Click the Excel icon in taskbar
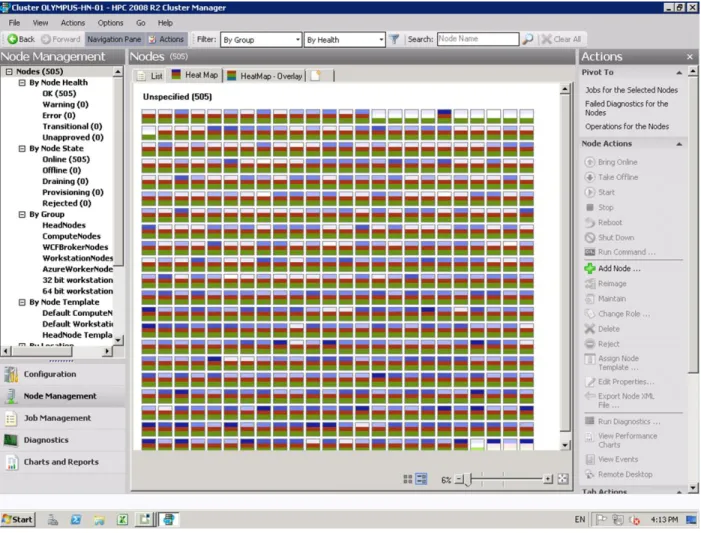 [122, 519]
